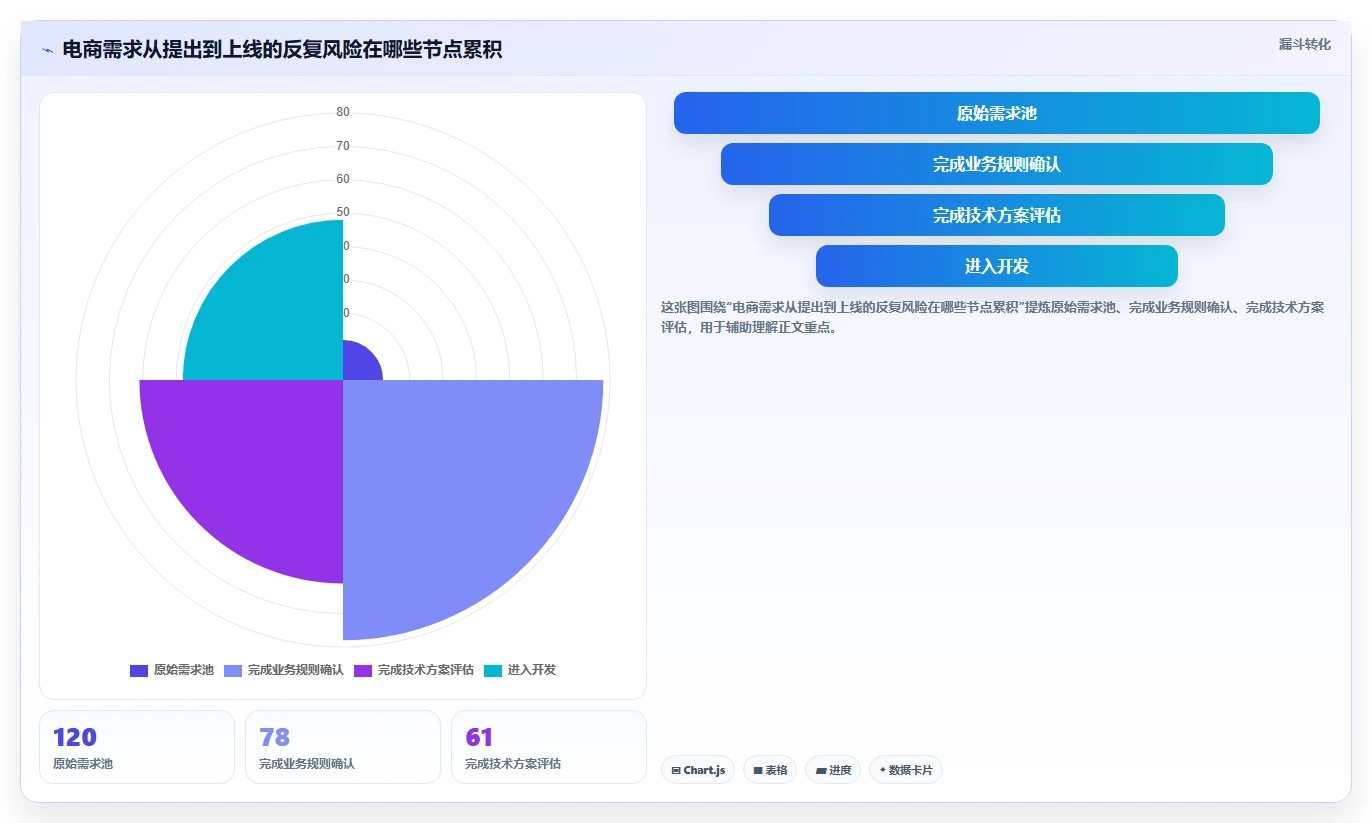Select the 进入开发 funnel bar

click(996, 266)
